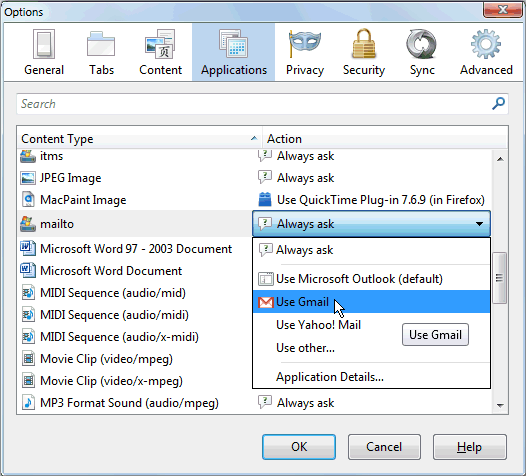Click the MIDI Sequence (audio/x-midi) icon
This screenshot has height=476, width=526.
point(28,337)
